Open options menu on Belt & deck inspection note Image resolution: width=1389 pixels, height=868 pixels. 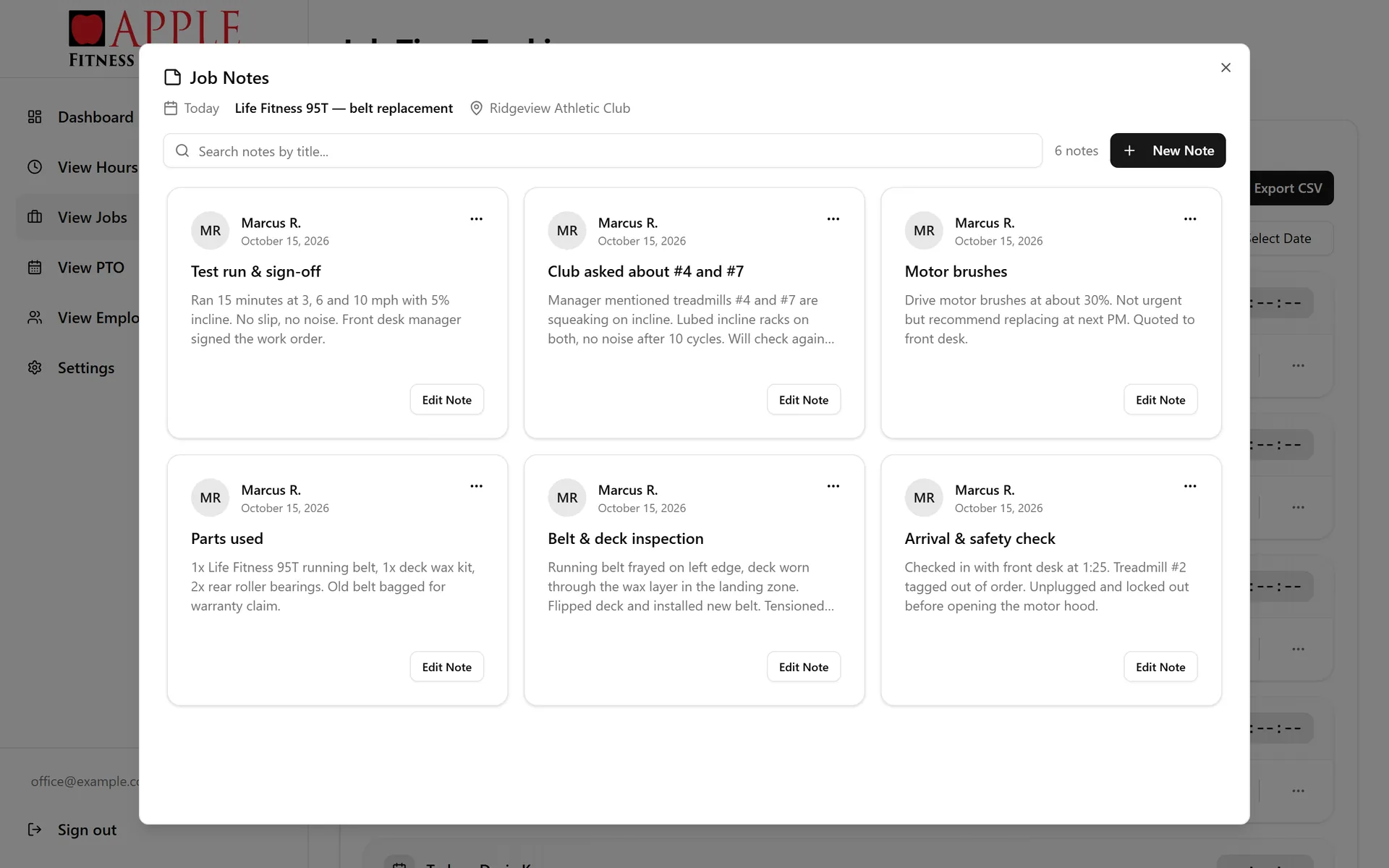click(x=833, y=486)
